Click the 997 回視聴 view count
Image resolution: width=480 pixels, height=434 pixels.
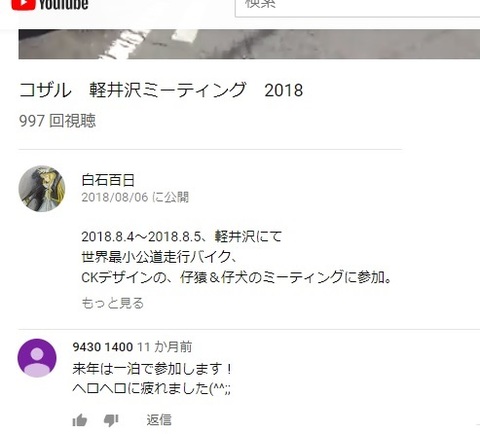tap(57, 121)
